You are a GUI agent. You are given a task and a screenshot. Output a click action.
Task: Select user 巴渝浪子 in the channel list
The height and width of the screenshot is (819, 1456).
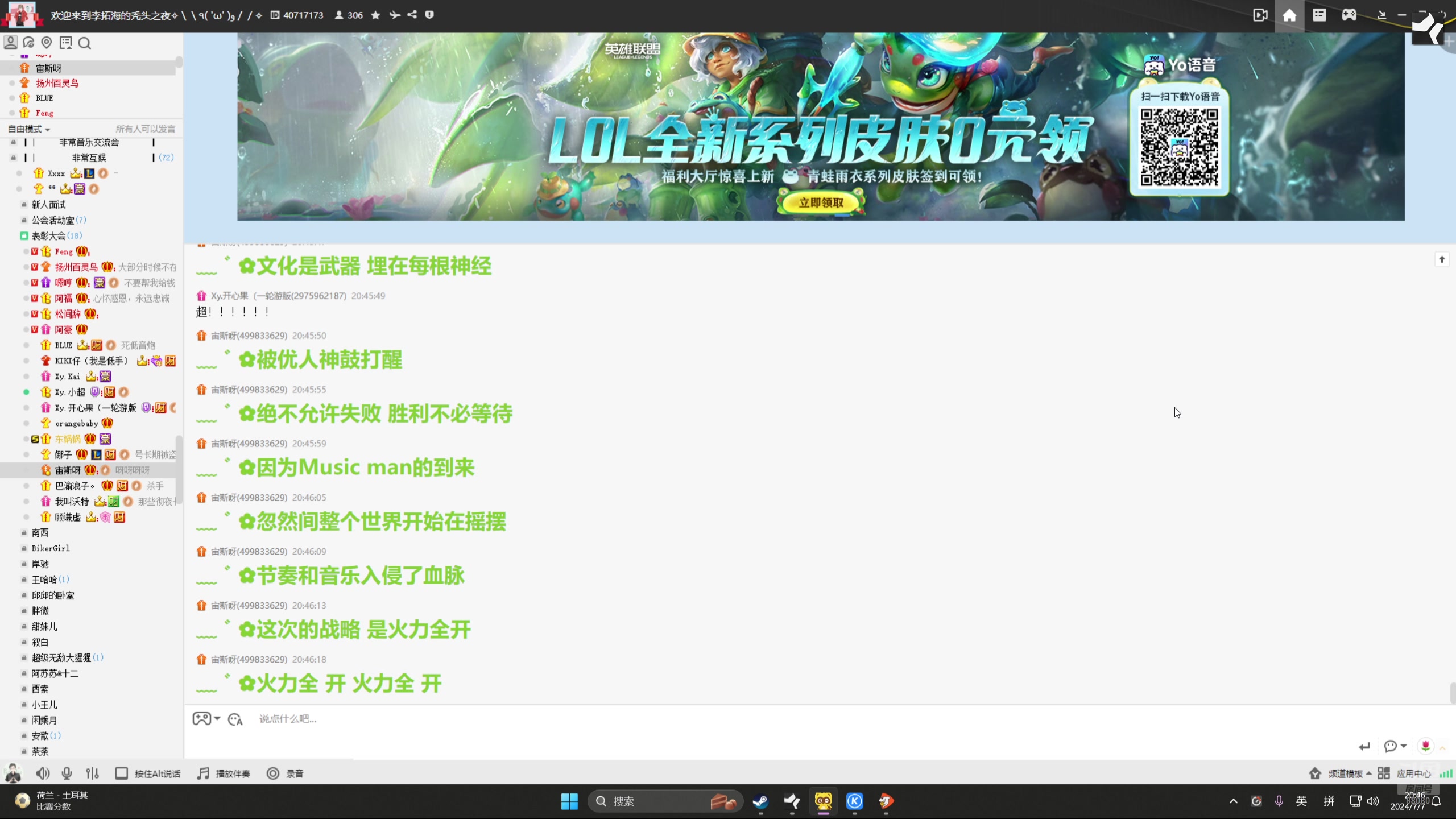pos(75,486)
